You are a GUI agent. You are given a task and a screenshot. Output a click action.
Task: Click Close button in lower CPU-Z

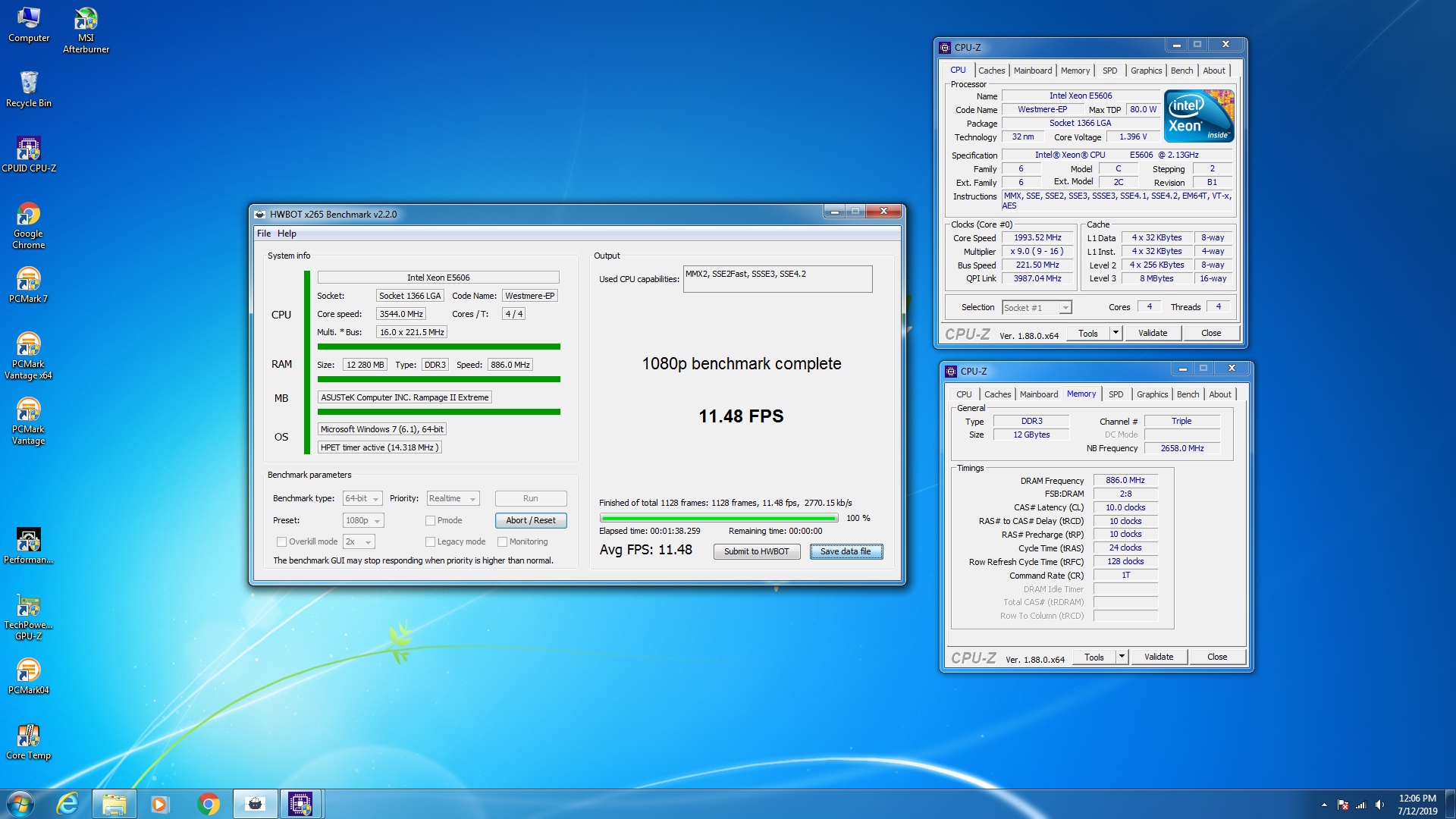1217,657
